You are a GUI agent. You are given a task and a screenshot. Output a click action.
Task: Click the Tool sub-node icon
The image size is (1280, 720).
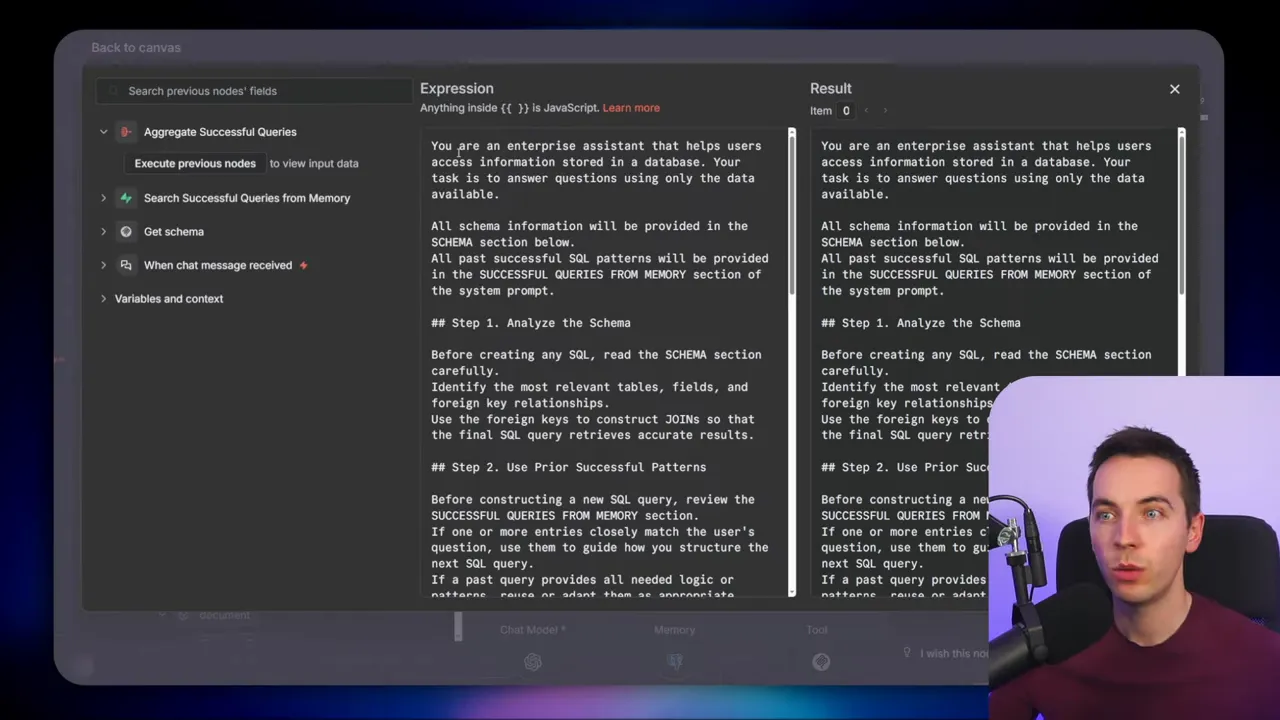[x=821, y=662]
